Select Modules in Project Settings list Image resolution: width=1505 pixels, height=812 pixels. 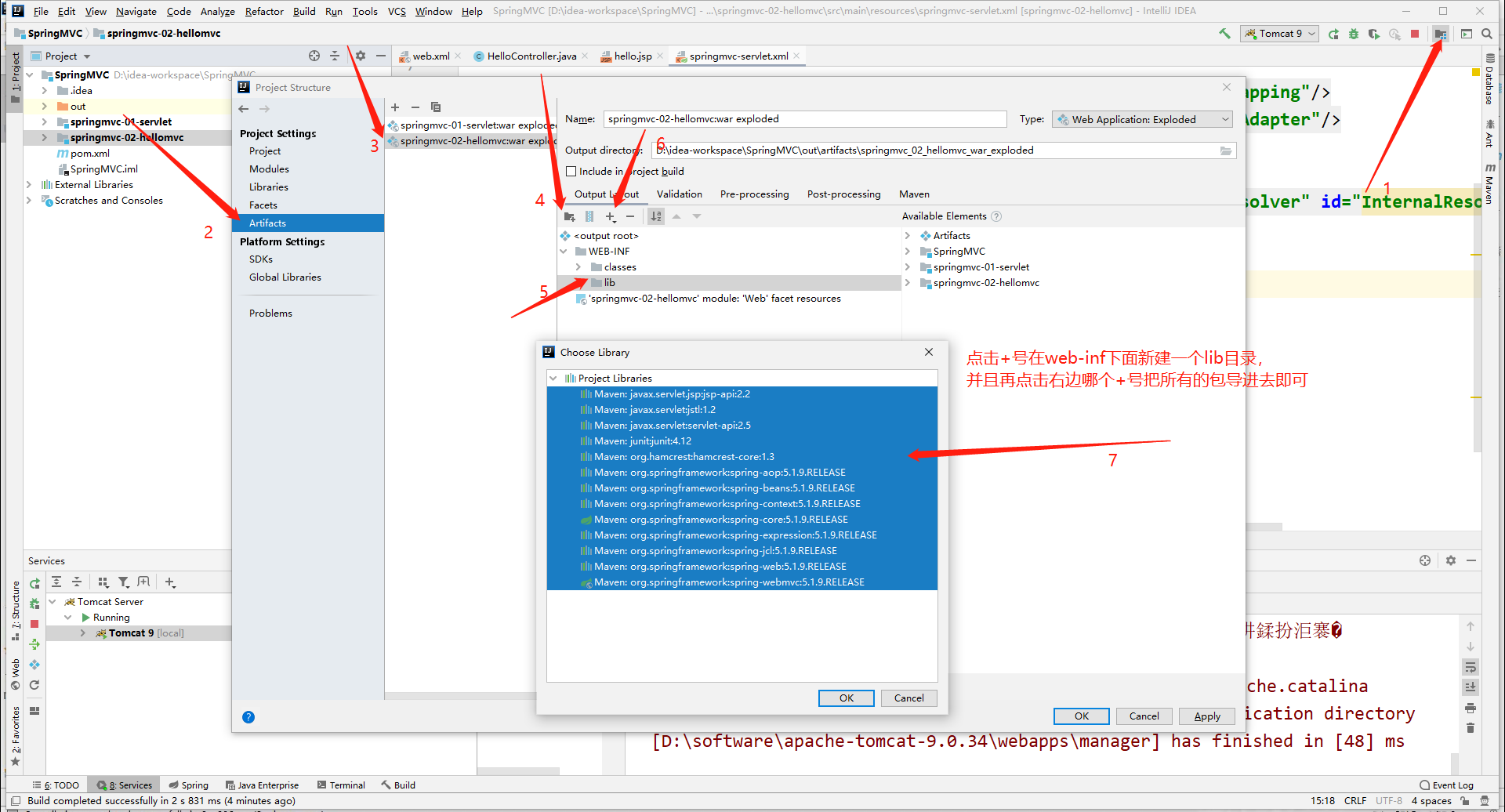(269, 169)
